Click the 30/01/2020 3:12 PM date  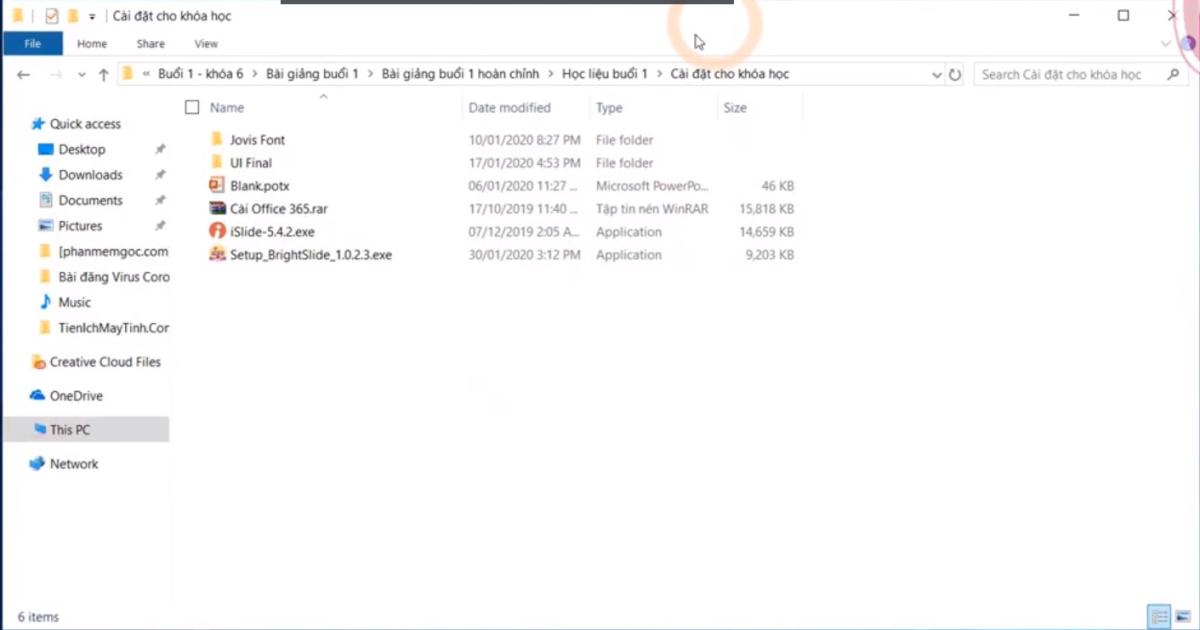525,255
